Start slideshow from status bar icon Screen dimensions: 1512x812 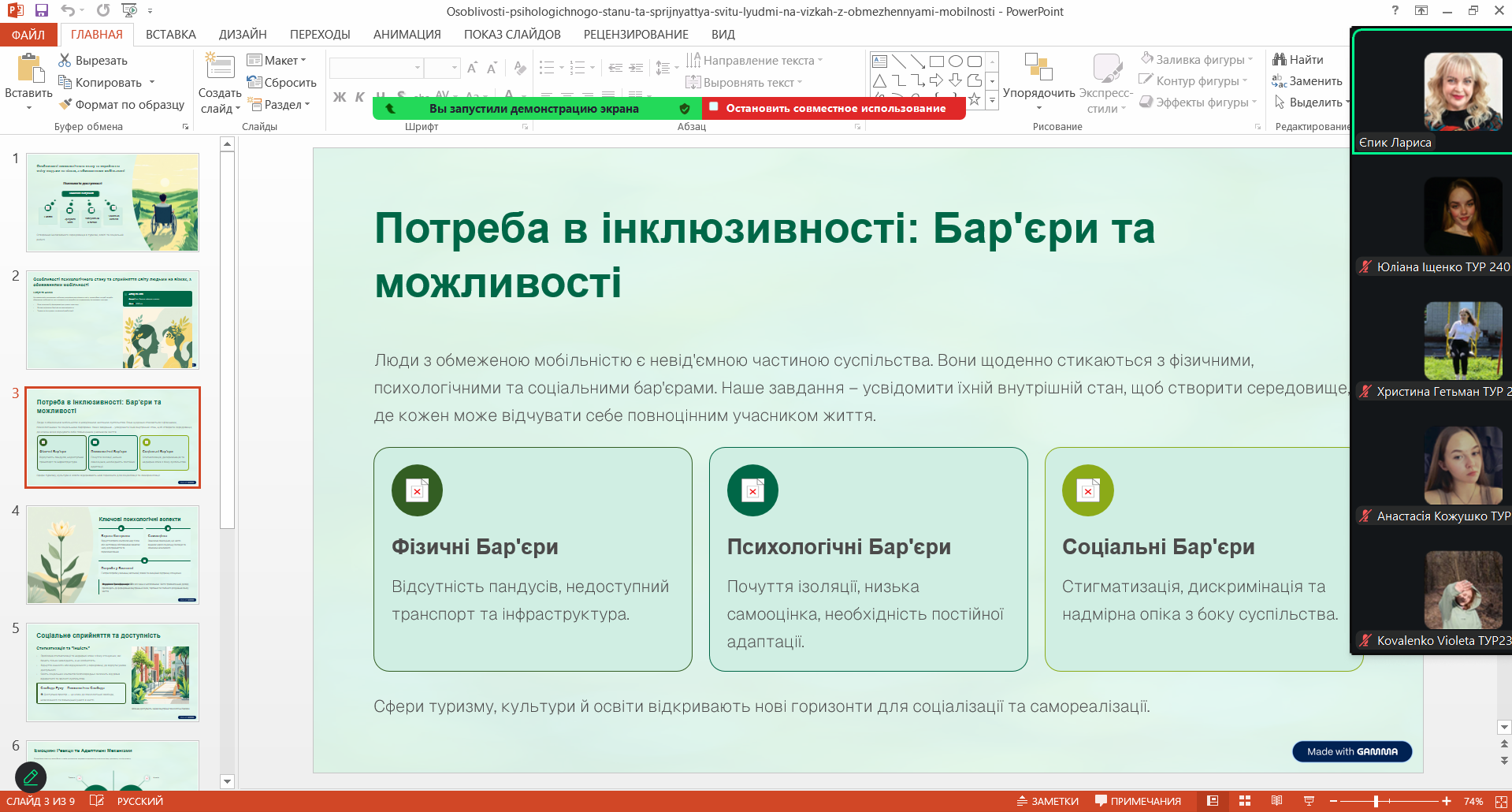[x=1309, y=801]
